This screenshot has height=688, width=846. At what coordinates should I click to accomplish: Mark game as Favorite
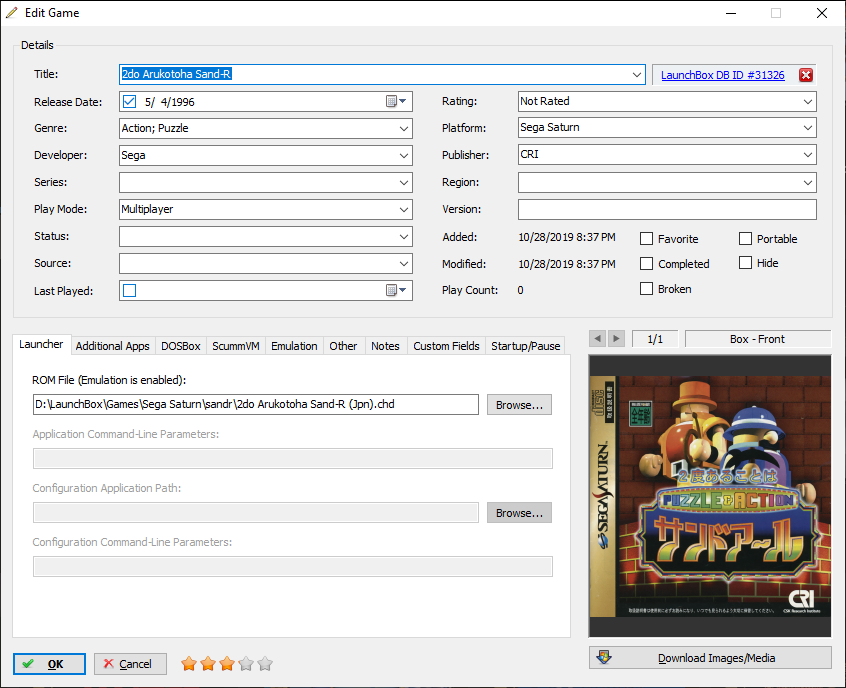(646, 239)
